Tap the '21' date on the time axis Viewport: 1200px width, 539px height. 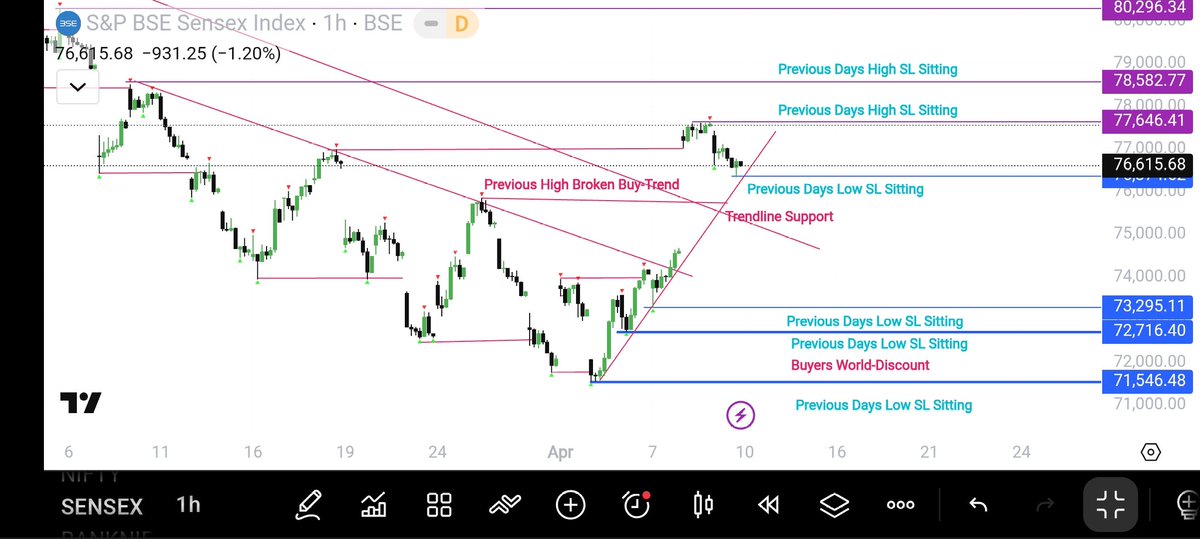(x=929, y=452)
